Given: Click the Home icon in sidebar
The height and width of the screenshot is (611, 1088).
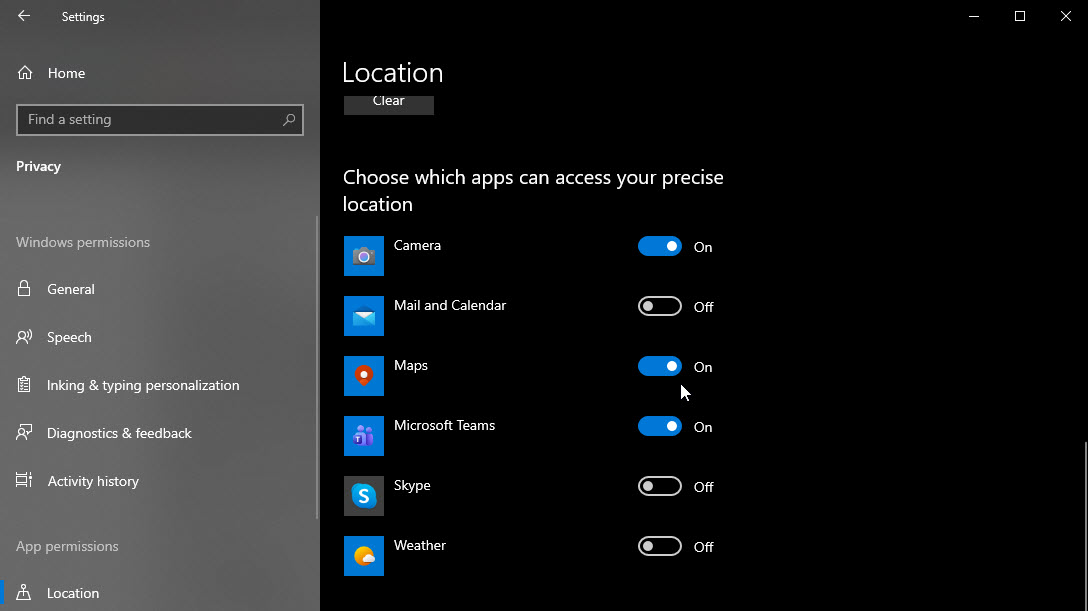Looking at the screenshot, I should pyautogui.click(x=24, y=72).
